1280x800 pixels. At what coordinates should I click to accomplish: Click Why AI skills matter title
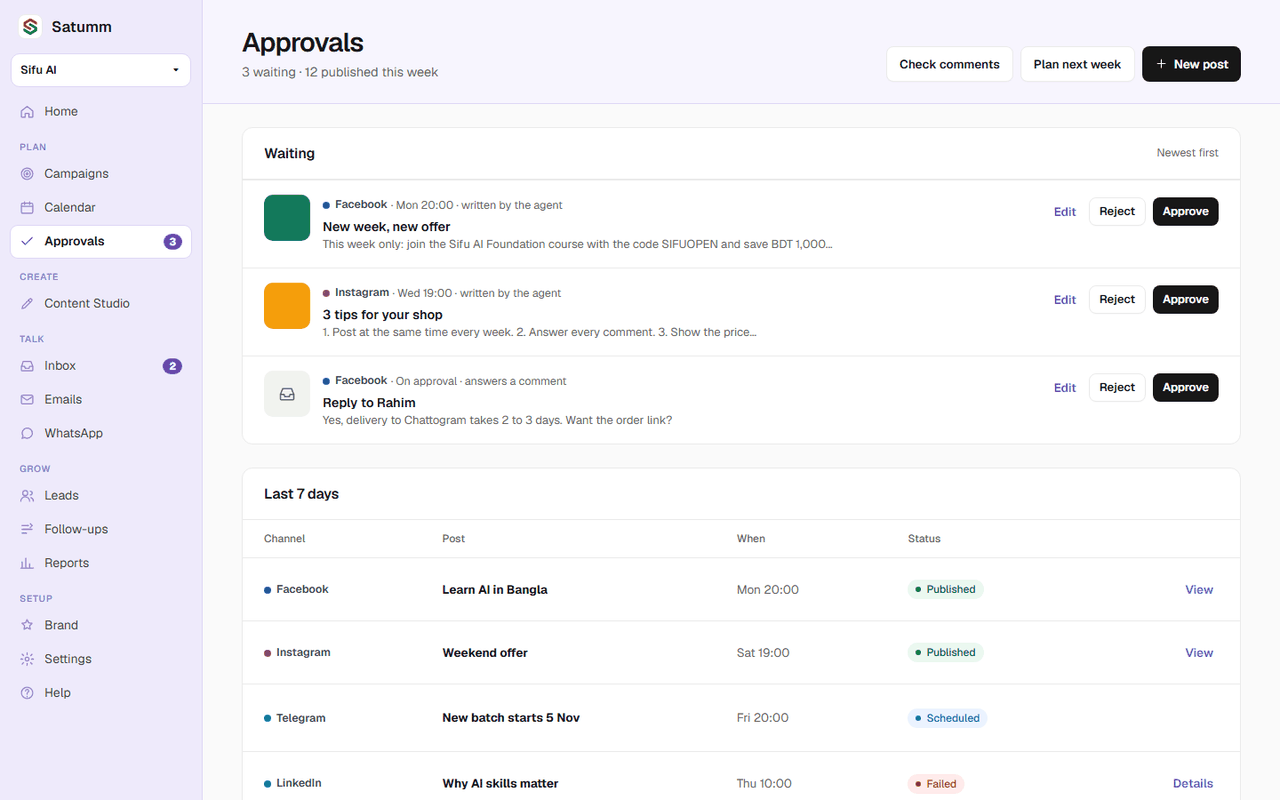pos(500,784)
